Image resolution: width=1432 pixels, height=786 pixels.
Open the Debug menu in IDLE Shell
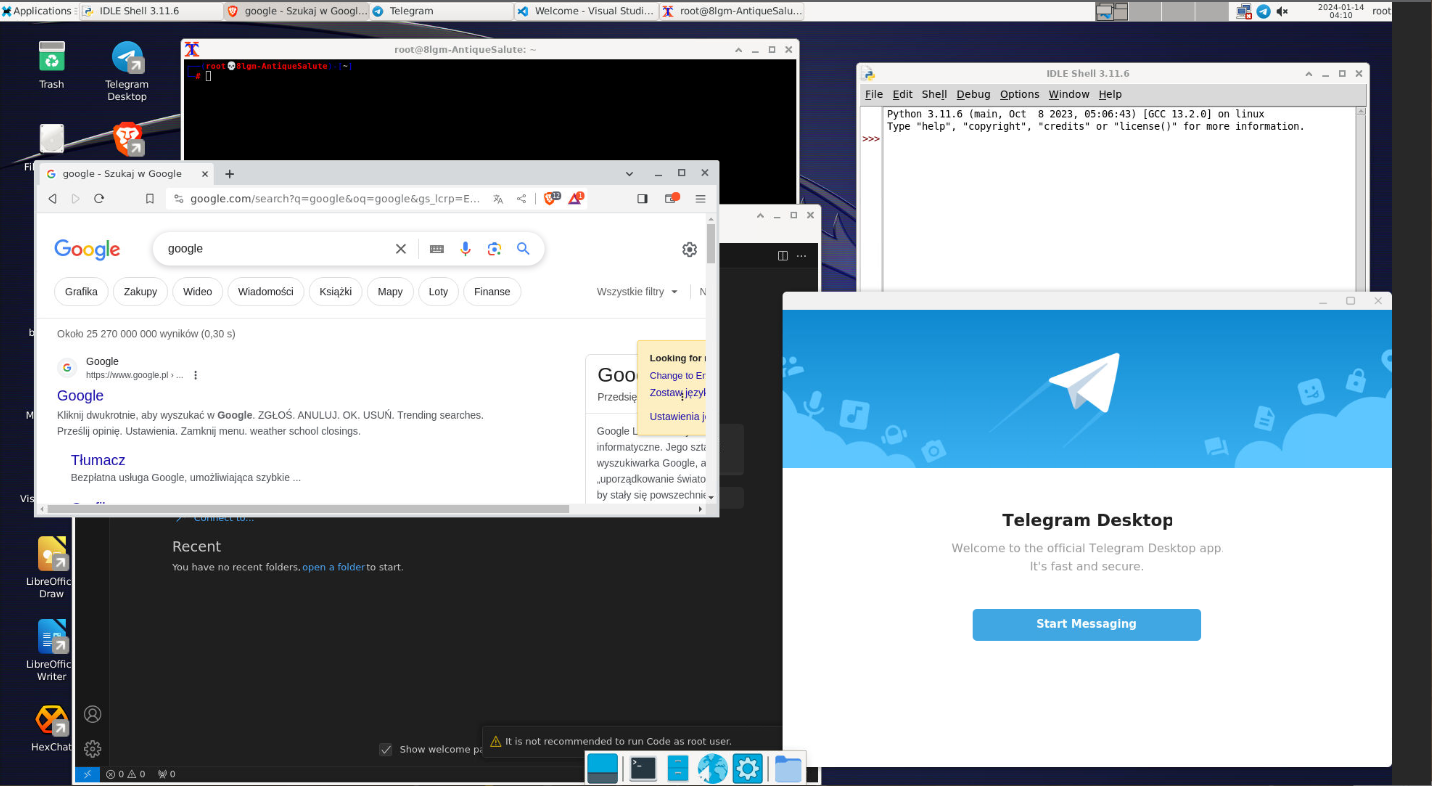(973, 94)
